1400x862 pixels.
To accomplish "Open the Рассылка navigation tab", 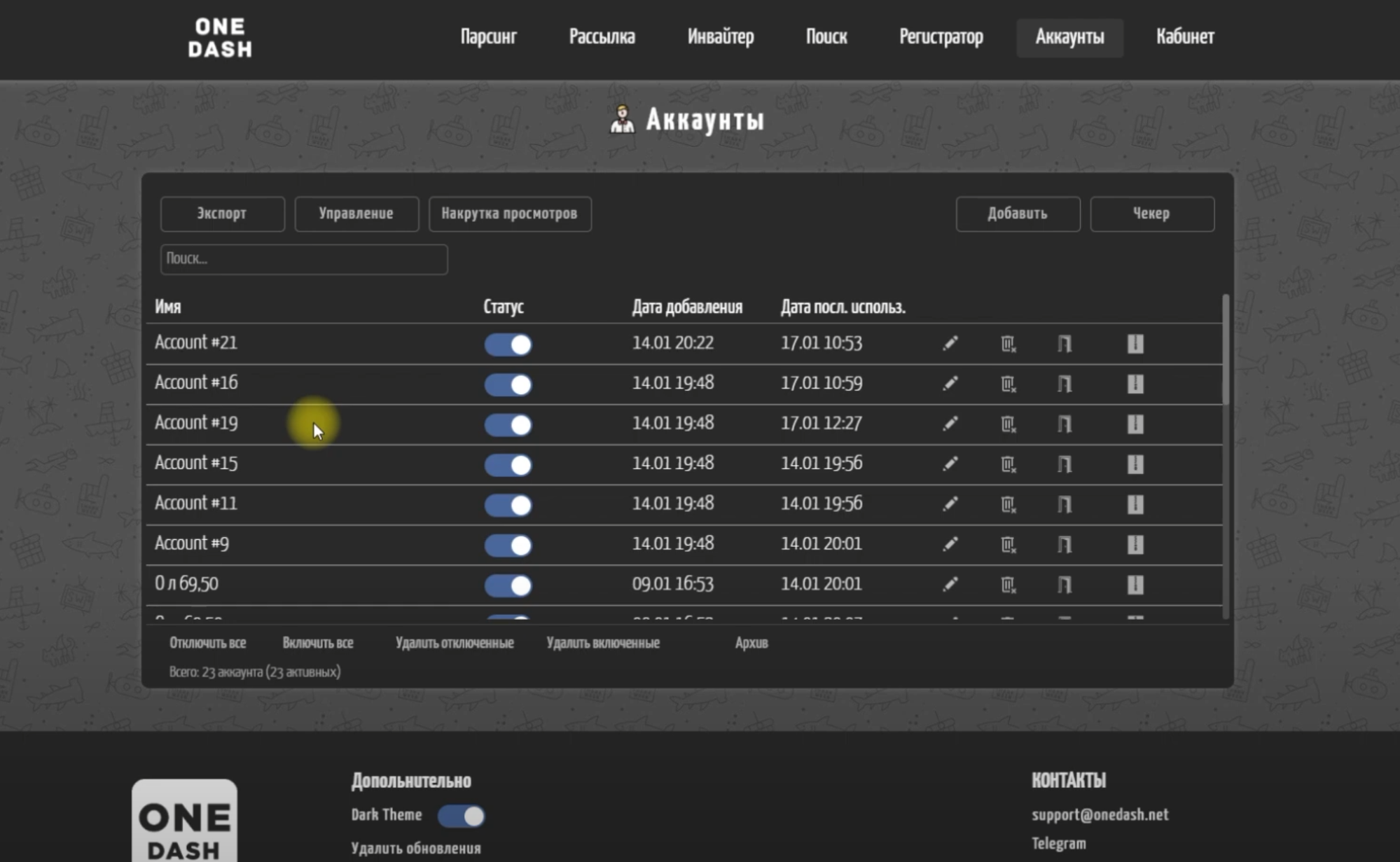I will click(x=602, y=37).
